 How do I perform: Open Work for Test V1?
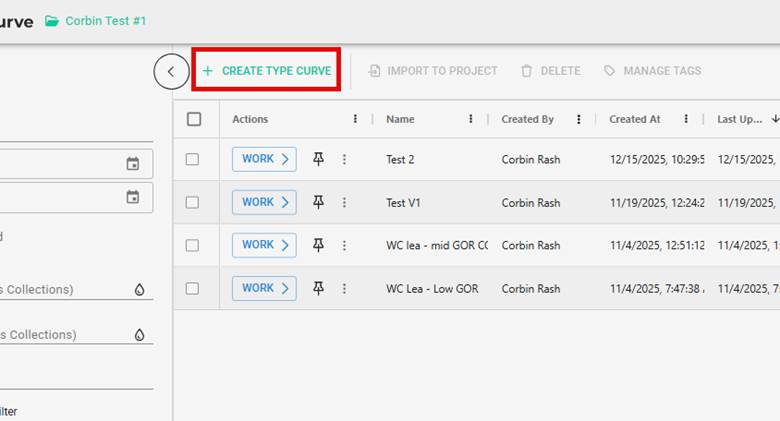[264, 202]
